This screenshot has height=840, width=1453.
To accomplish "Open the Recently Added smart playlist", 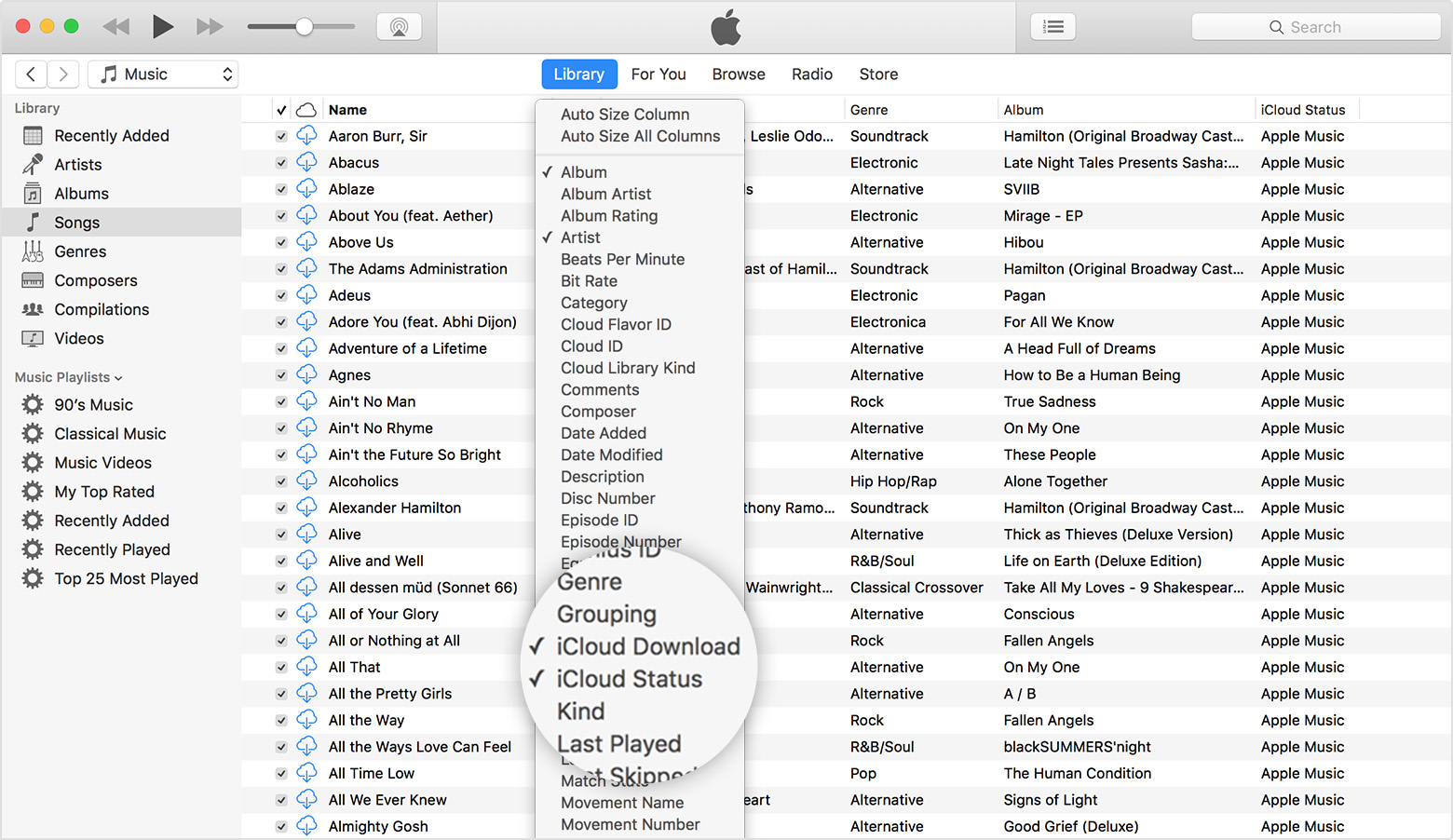I will tap(121, 521).
